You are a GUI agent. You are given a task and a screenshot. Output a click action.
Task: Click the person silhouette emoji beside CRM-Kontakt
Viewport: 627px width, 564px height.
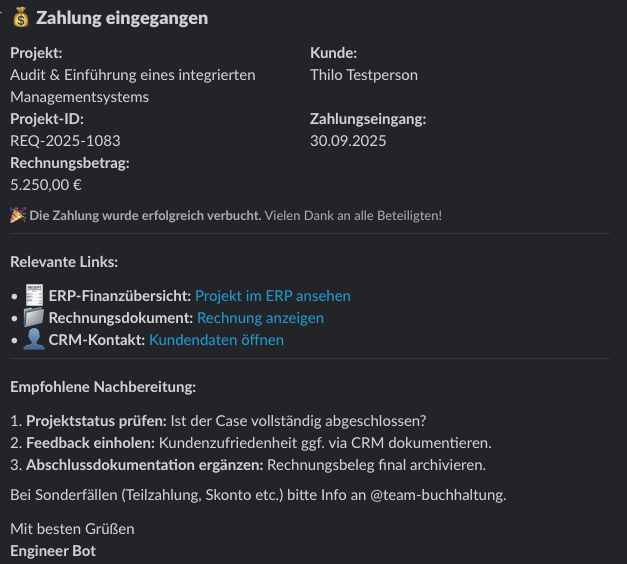[34, 339]
